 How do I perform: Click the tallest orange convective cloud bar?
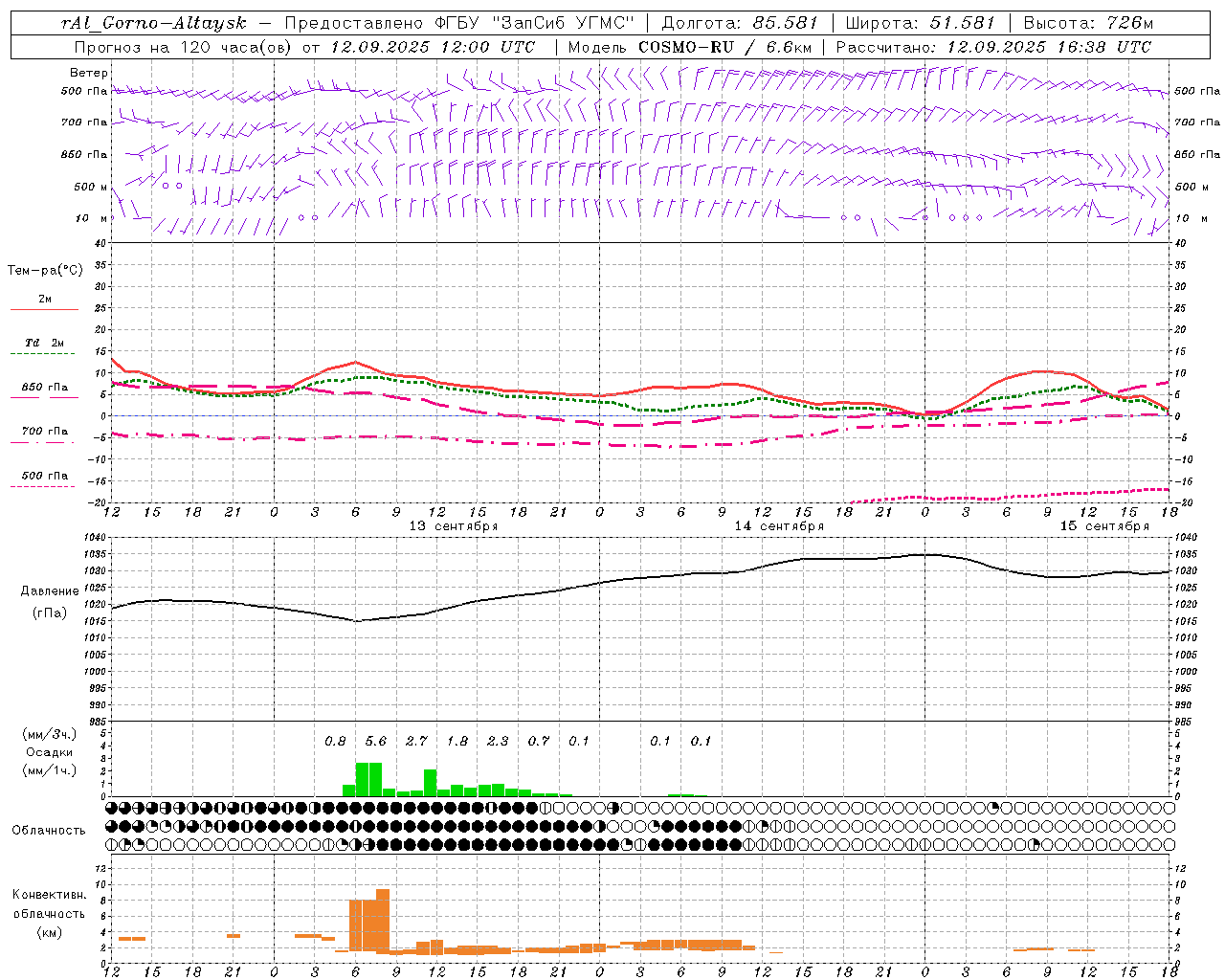coord(383,922)
